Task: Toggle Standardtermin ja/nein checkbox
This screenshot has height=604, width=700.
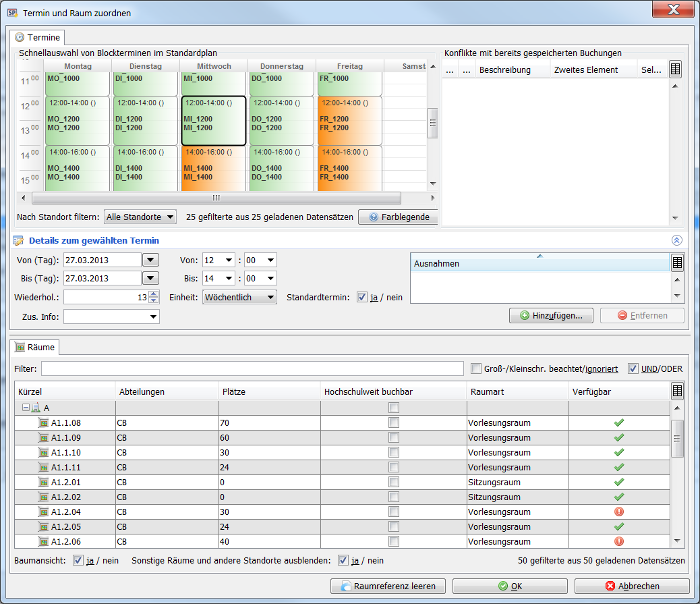Action: [362, 297]
